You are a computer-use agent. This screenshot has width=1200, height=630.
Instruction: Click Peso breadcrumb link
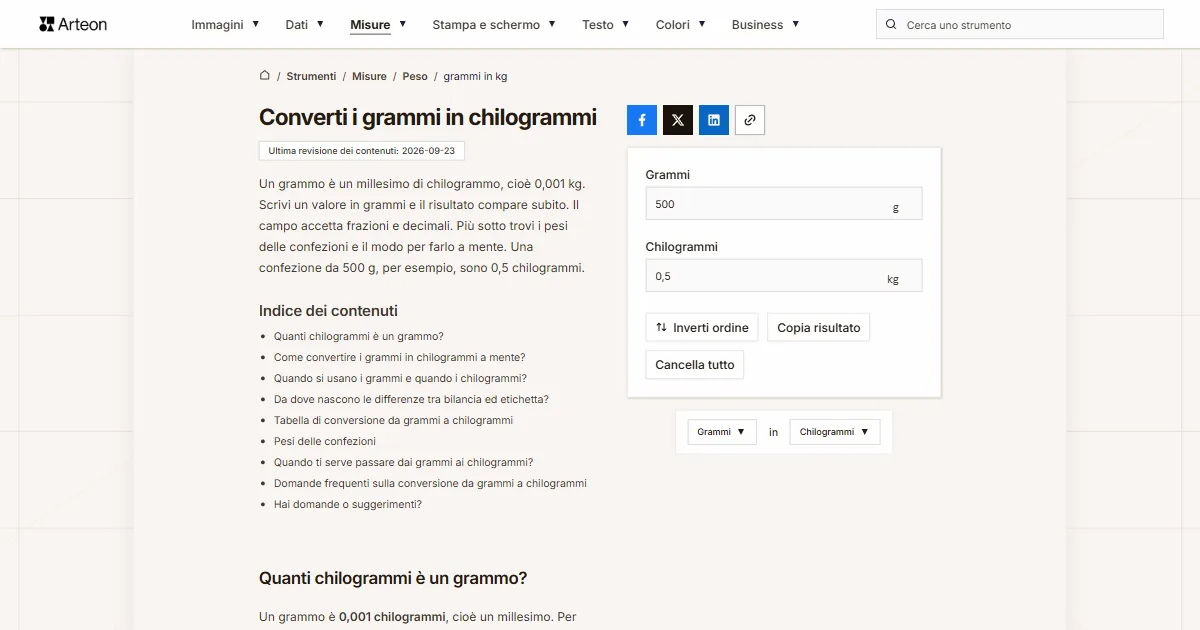415,76
